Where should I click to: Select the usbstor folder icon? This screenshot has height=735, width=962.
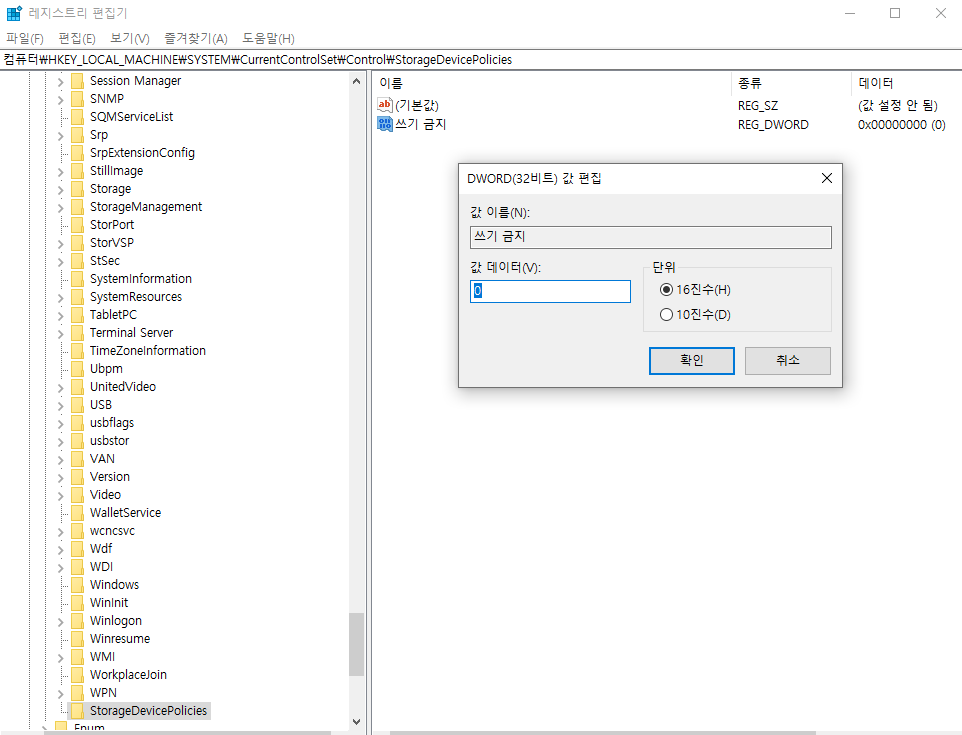coord(77,441)
